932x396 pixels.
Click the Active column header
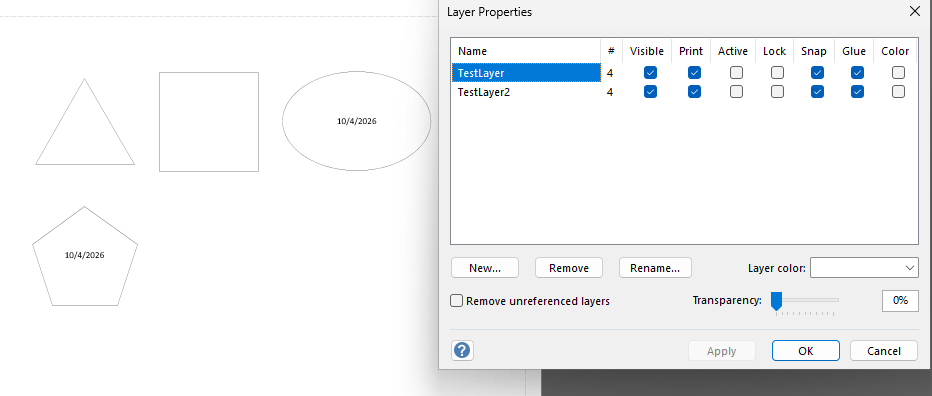click(x=733, y=51)
